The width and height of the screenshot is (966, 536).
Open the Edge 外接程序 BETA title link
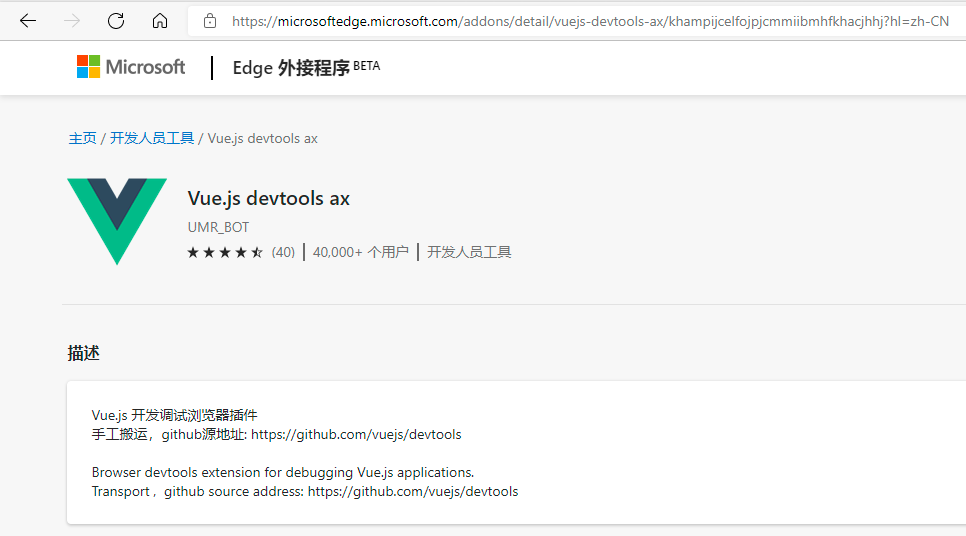tap(306, 67)
